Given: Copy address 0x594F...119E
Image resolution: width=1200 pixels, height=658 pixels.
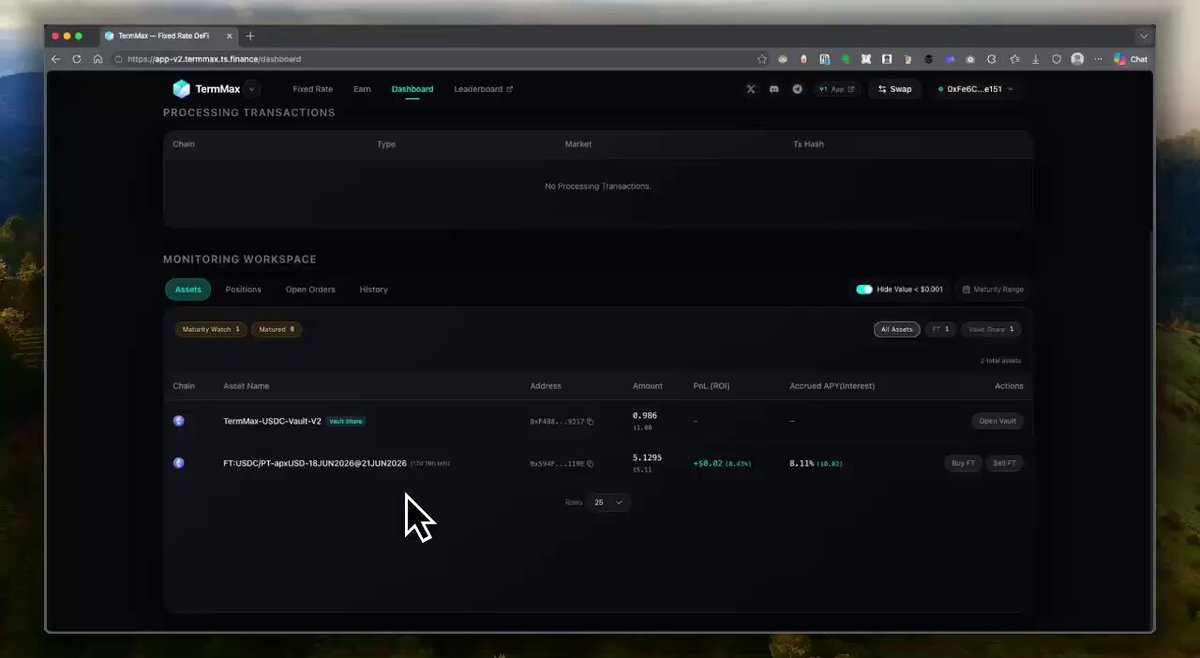Looking at the screenshot, I should pyautogui.click(x=590, y=464).
